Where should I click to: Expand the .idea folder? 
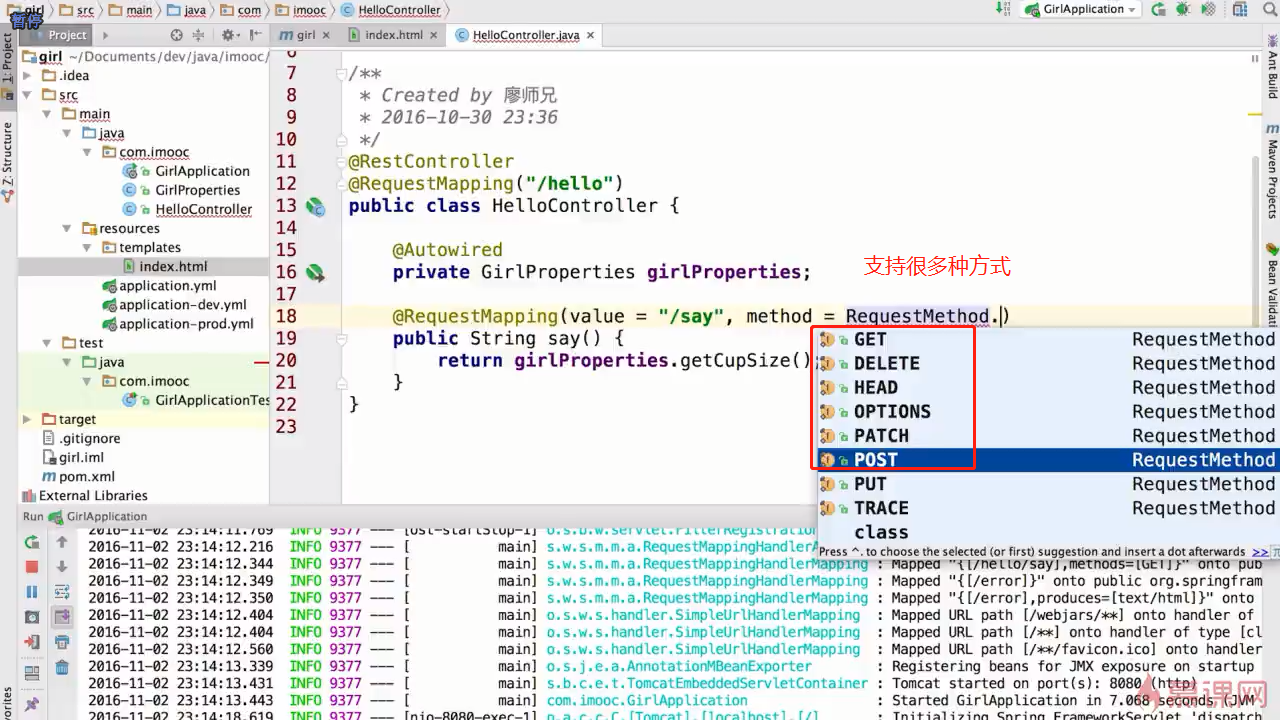coord(29,76)
